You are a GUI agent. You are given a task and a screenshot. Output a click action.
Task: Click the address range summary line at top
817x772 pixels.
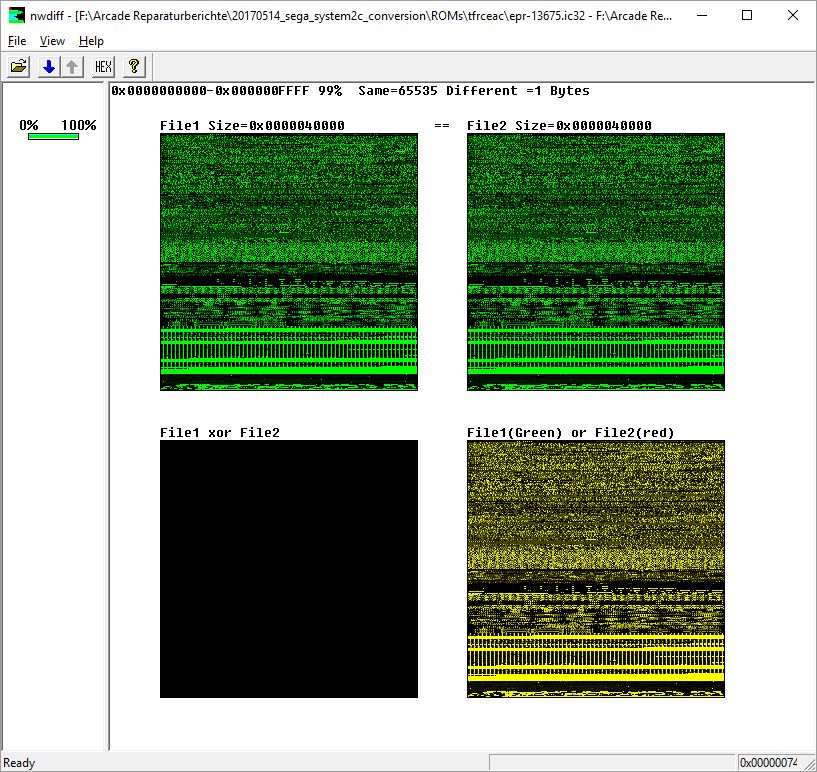point(350,91)
